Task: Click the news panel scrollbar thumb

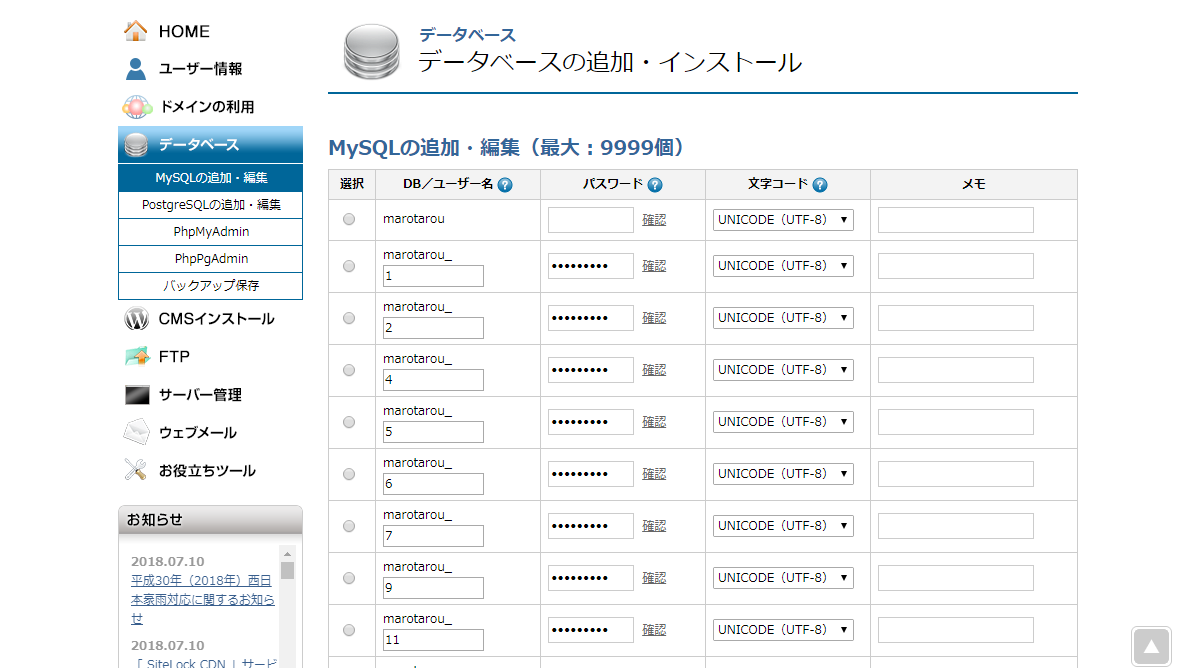Action: point(288,570)
